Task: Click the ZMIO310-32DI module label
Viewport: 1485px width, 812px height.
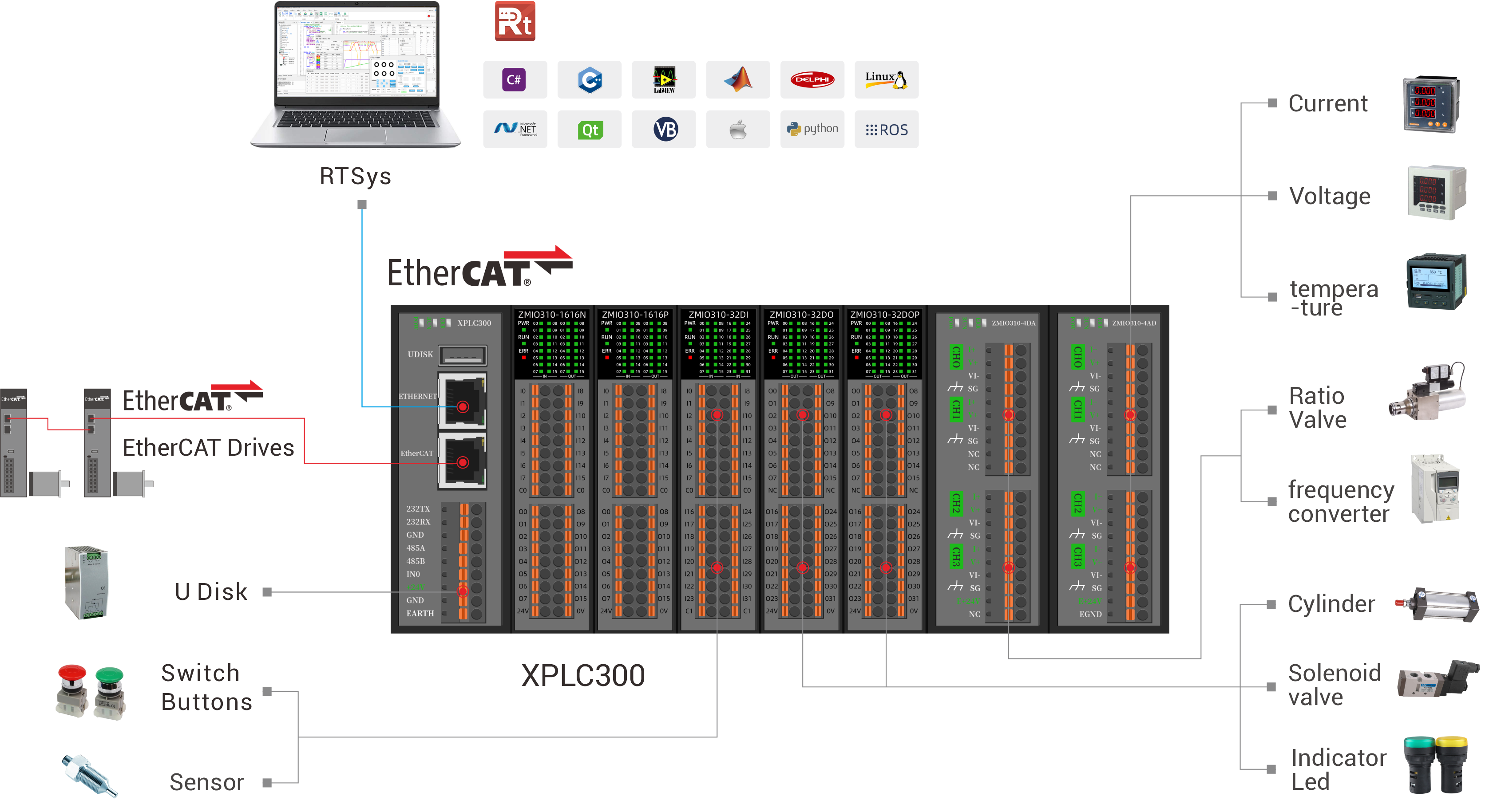Action: 718,315
